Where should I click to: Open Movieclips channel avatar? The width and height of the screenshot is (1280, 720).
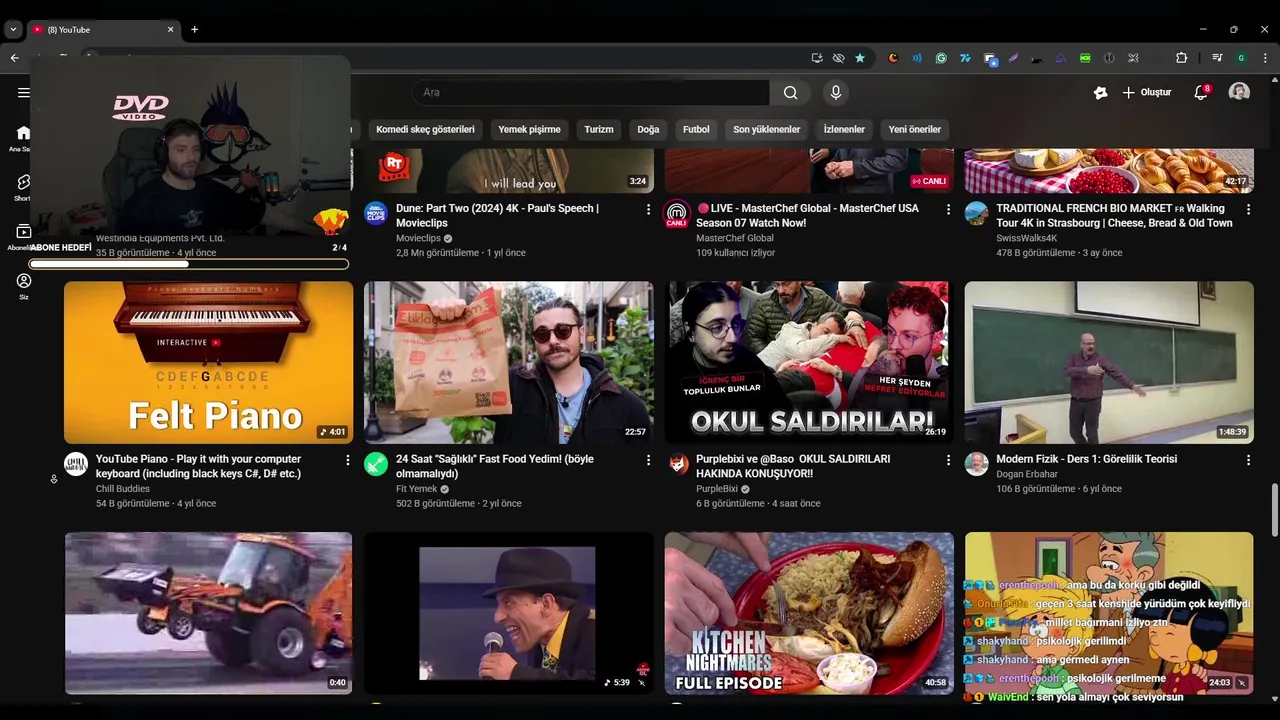coord(376,213)
